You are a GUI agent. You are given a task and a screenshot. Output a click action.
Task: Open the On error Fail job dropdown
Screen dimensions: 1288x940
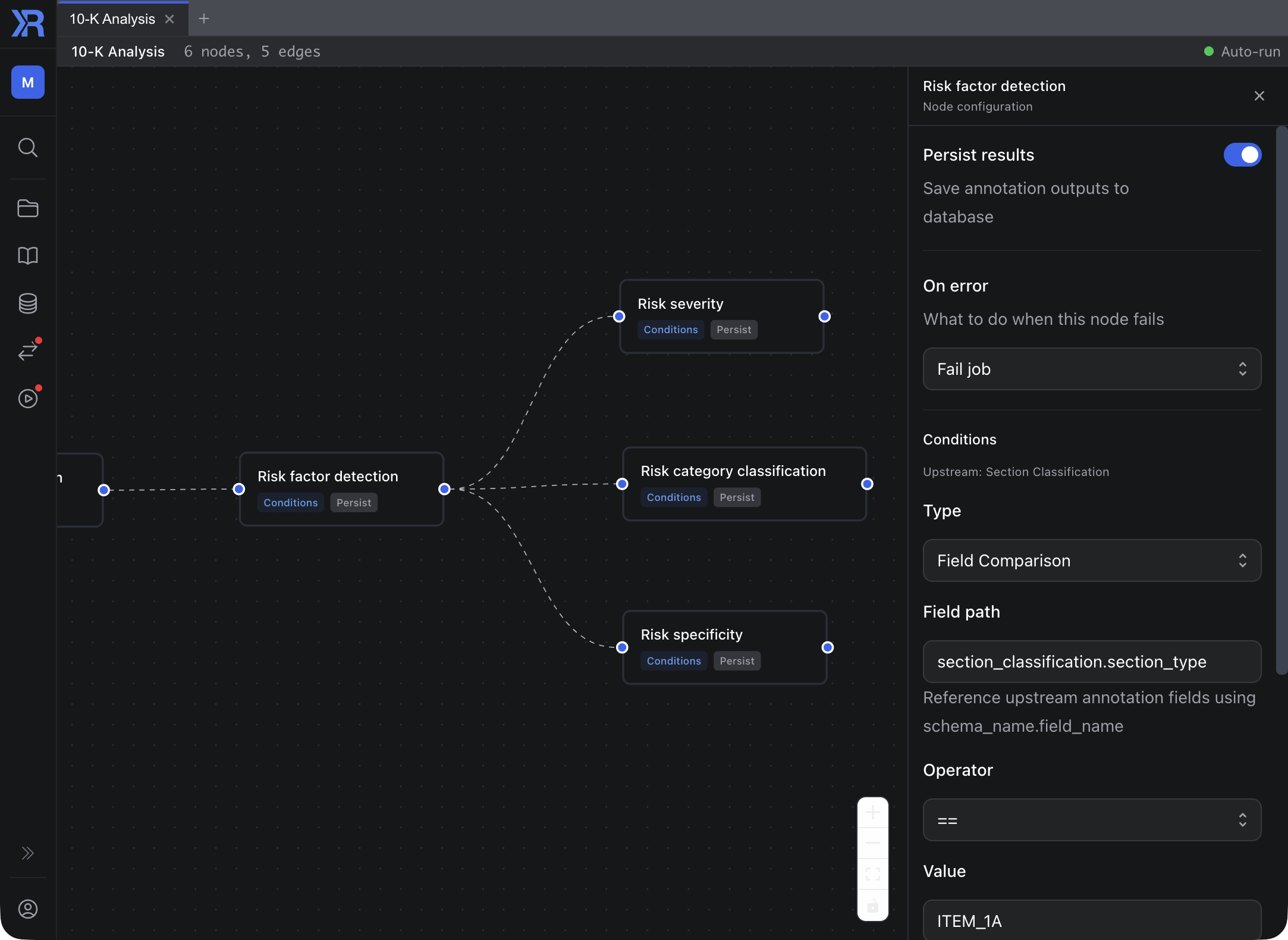point(1091,369)
